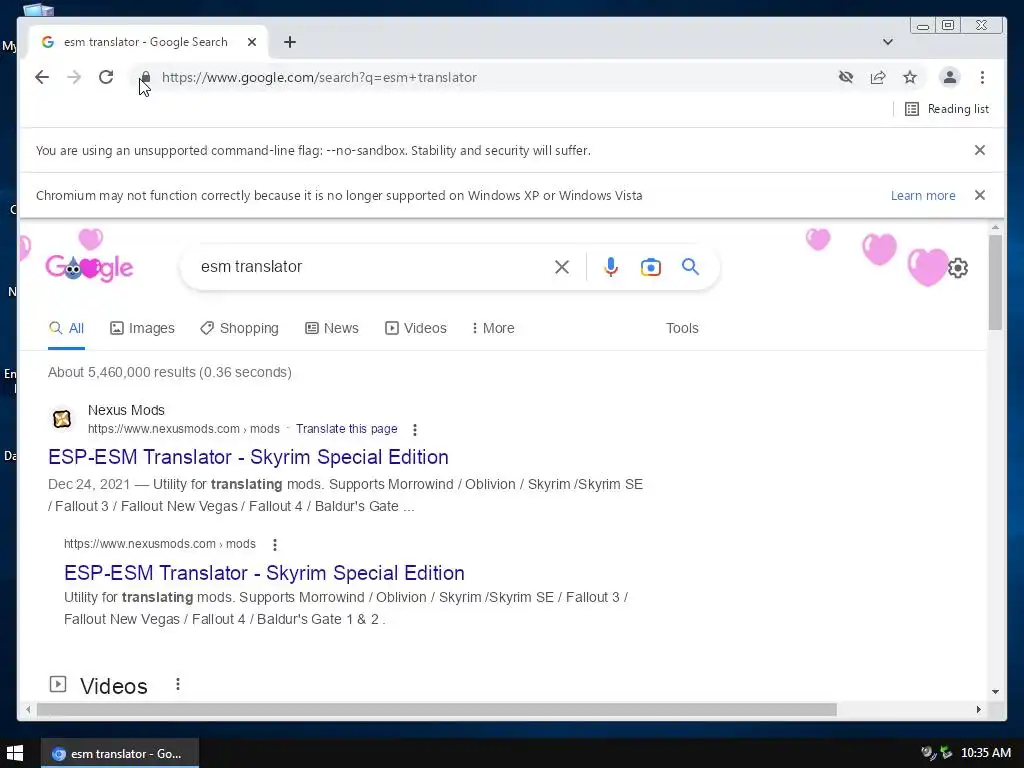Click the address bar URL
Viewport: 1024px width, 768px height.
click(319, 77)
